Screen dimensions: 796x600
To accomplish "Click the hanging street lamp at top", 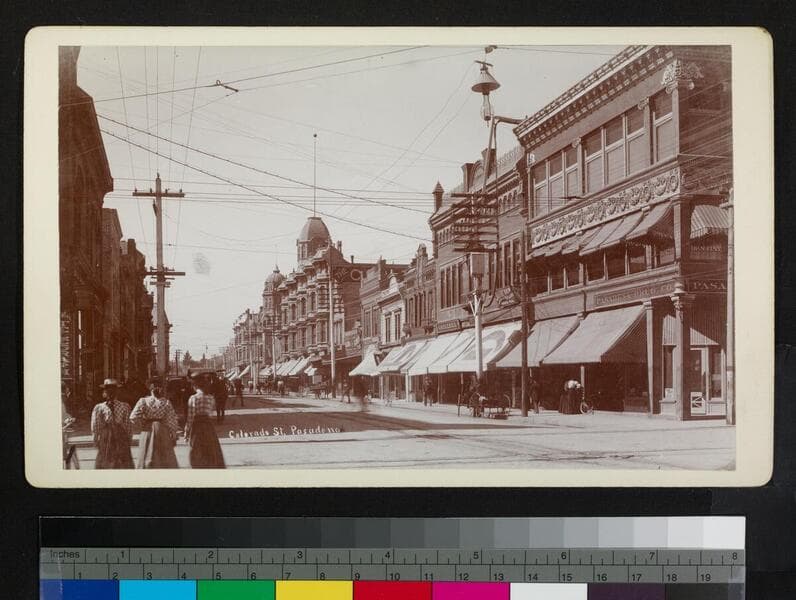I will pos(485,81).
